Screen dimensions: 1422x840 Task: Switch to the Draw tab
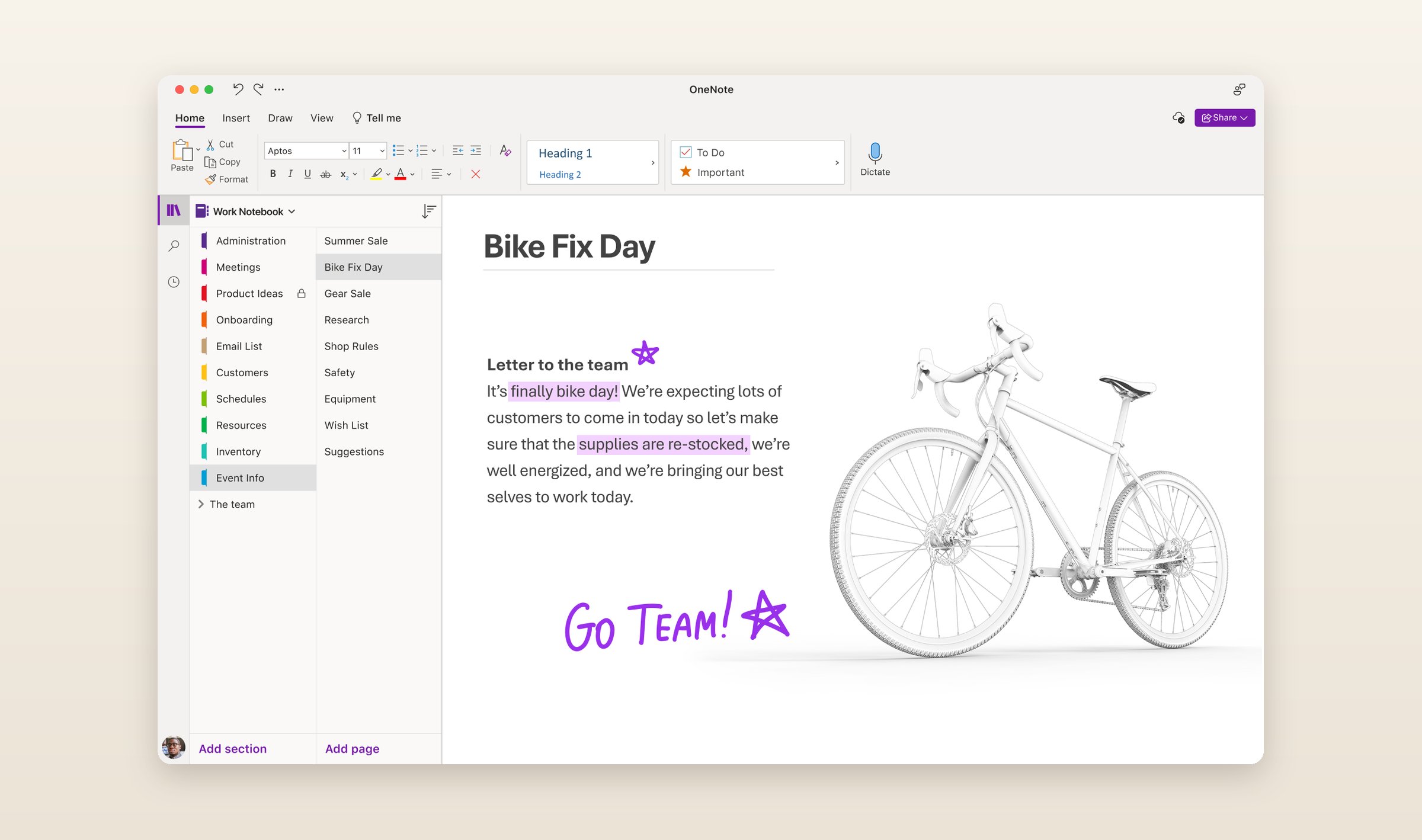[x=280, y=118]
